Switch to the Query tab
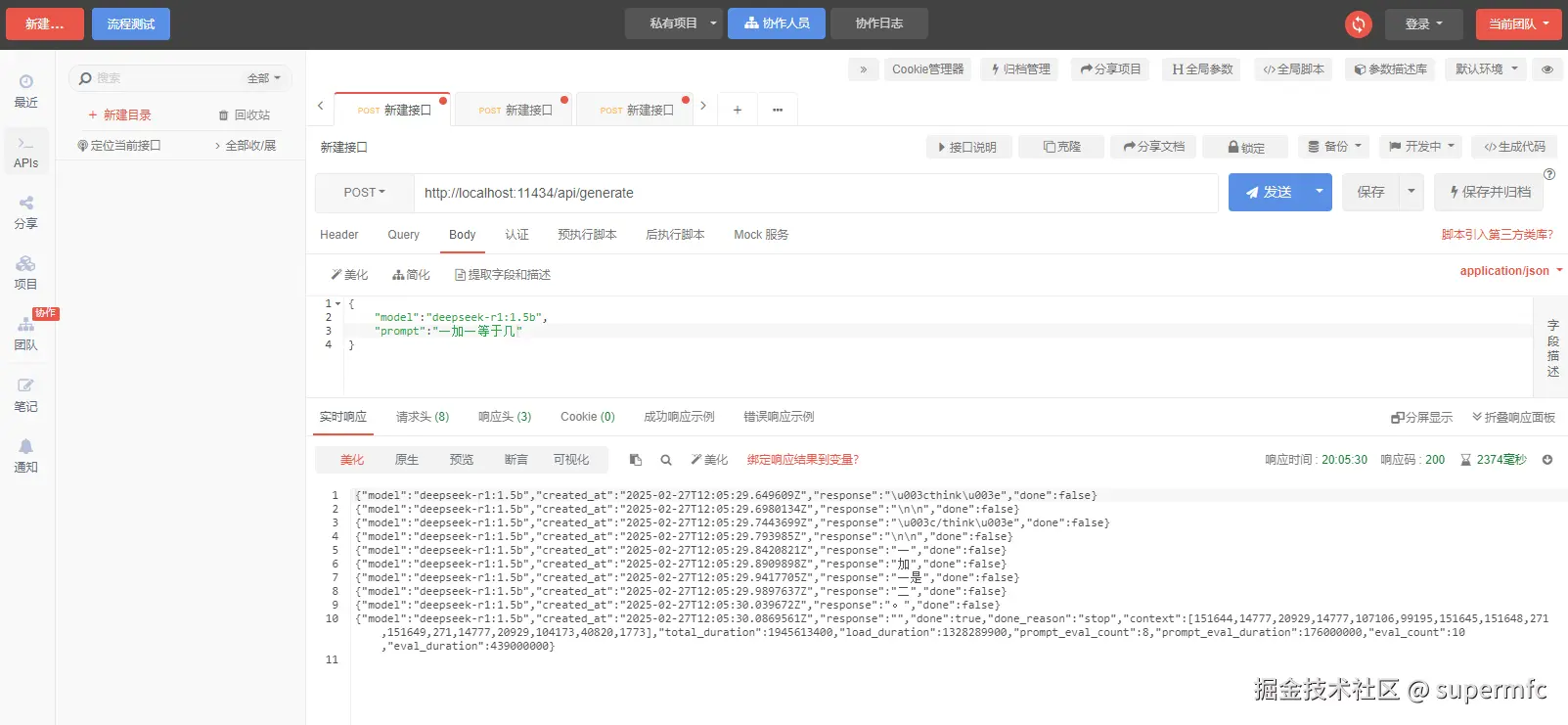The width and height of the screenshot is (1568, 725). (403, 235)
